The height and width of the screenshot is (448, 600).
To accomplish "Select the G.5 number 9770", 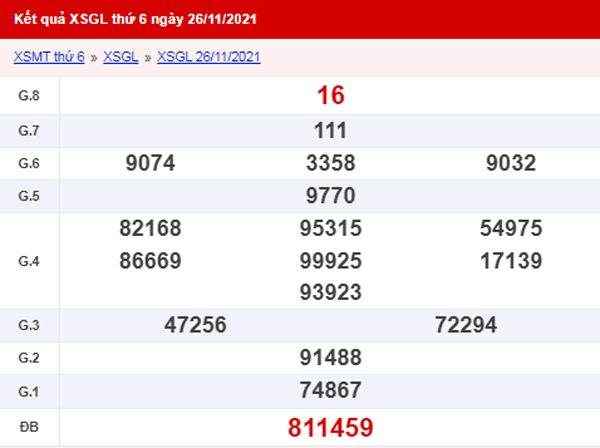I will point(331,195).
